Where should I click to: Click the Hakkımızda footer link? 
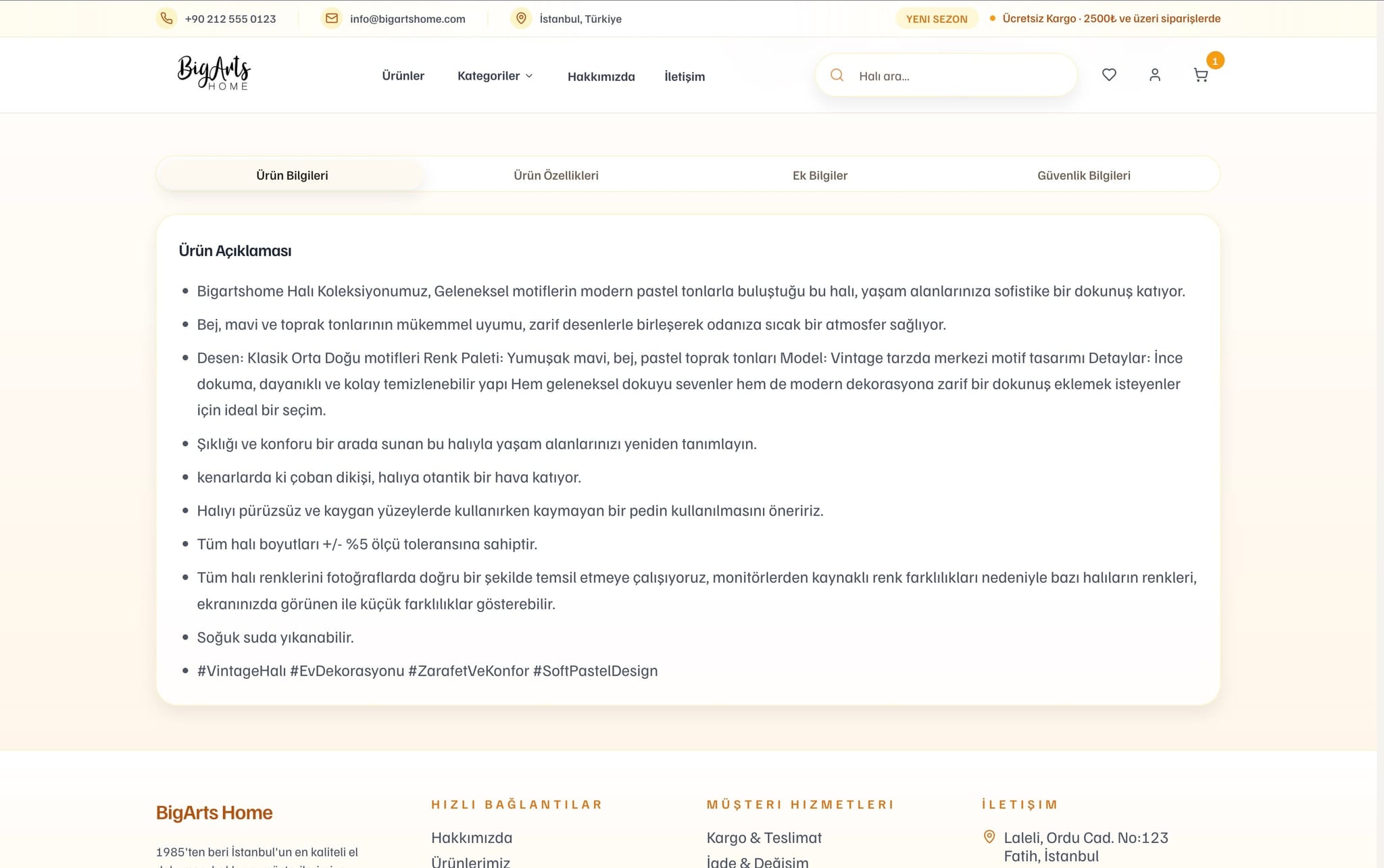472,838
